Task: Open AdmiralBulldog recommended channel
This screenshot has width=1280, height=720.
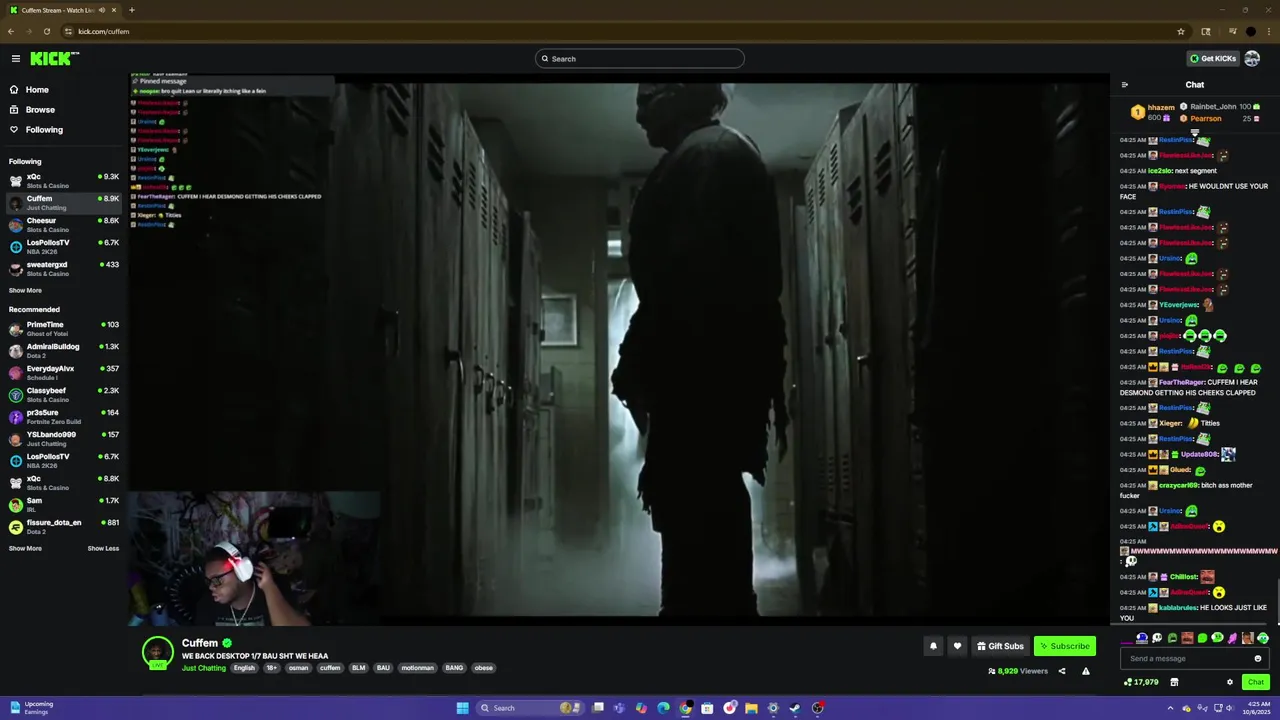Action: click(64, 351)
